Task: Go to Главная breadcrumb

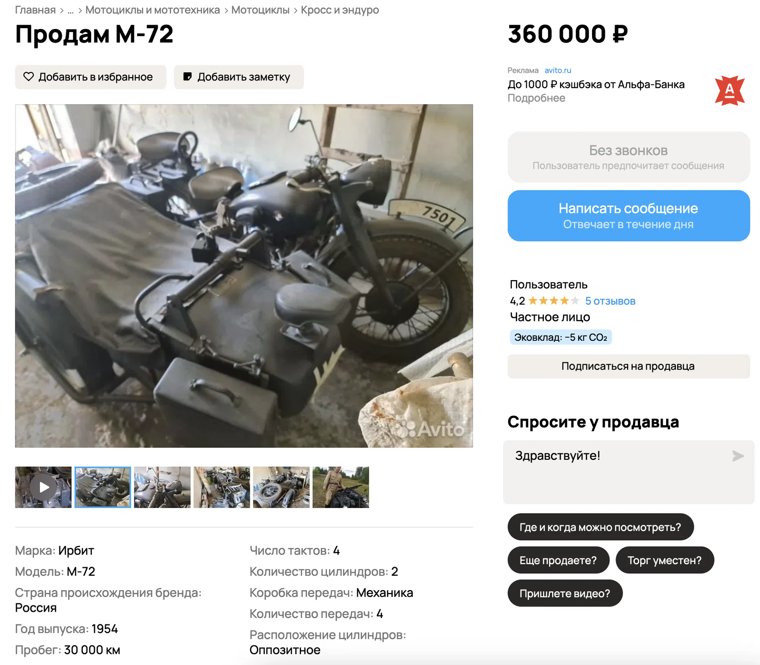Action: pyautogui.click(x=35, y=10)
